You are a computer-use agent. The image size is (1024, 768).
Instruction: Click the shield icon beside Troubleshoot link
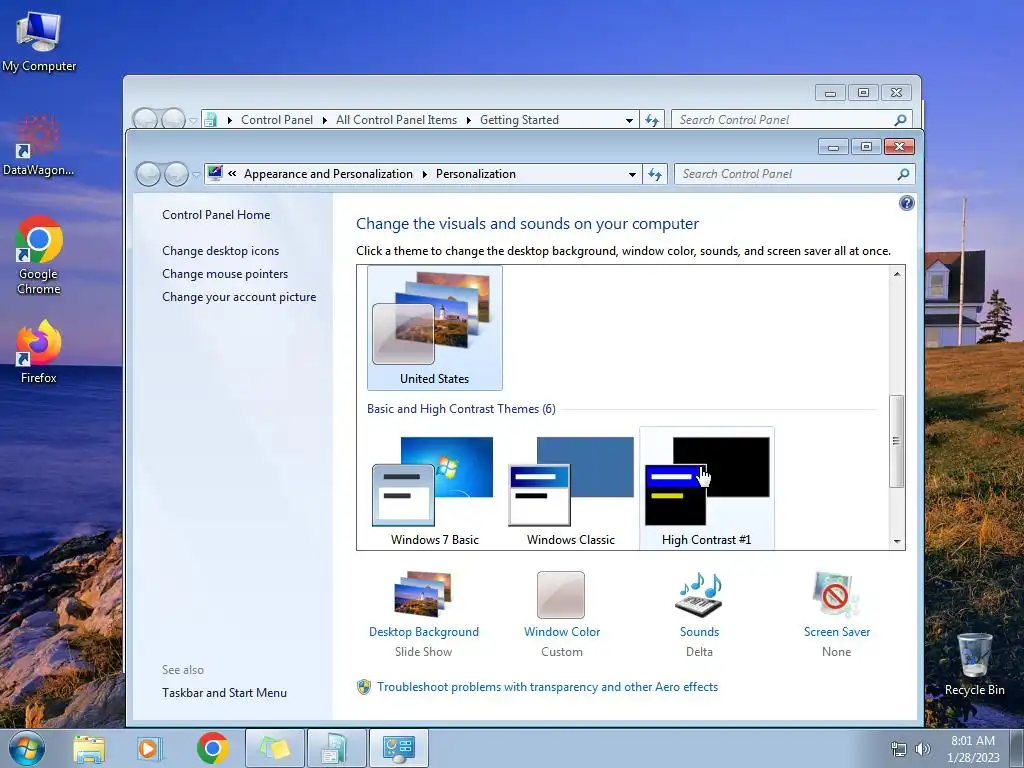pos(364,687)
